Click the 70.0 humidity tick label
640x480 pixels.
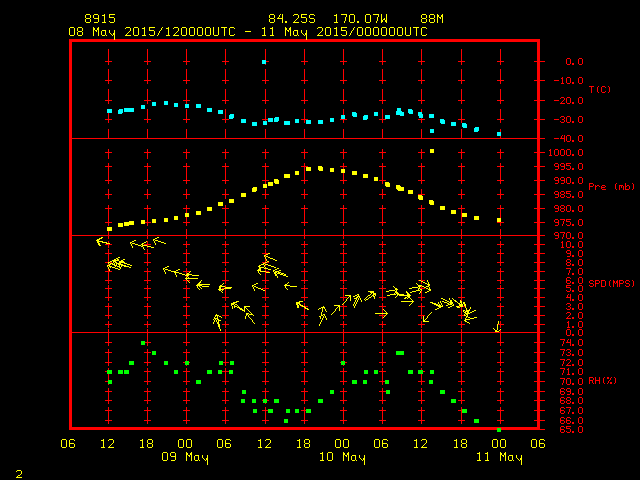click(571, 382)
